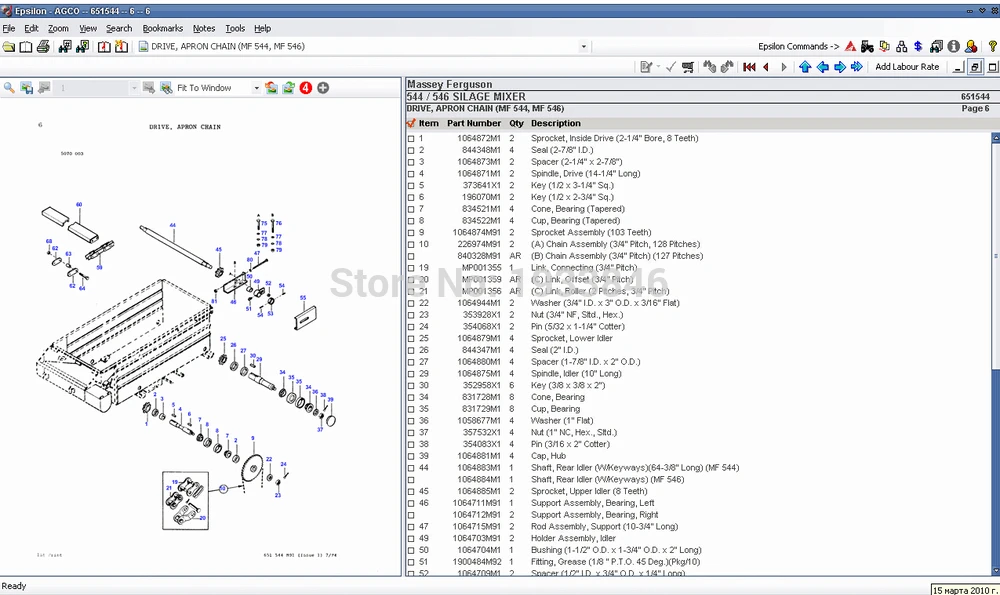Screen dimensions: 1000x595
Task: Open the Tools menu
Action: 235,28
